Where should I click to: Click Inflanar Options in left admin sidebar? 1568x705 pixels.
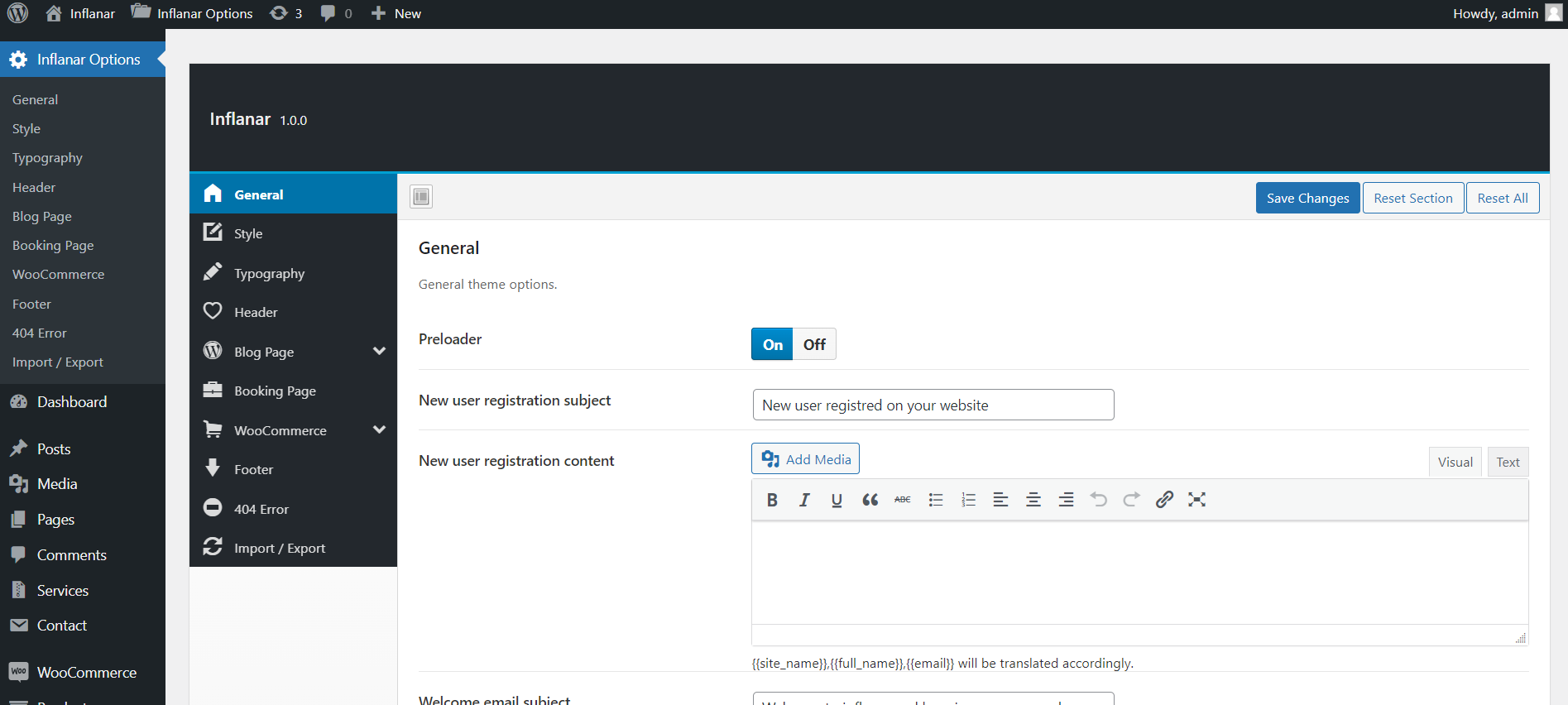[83, 60]
